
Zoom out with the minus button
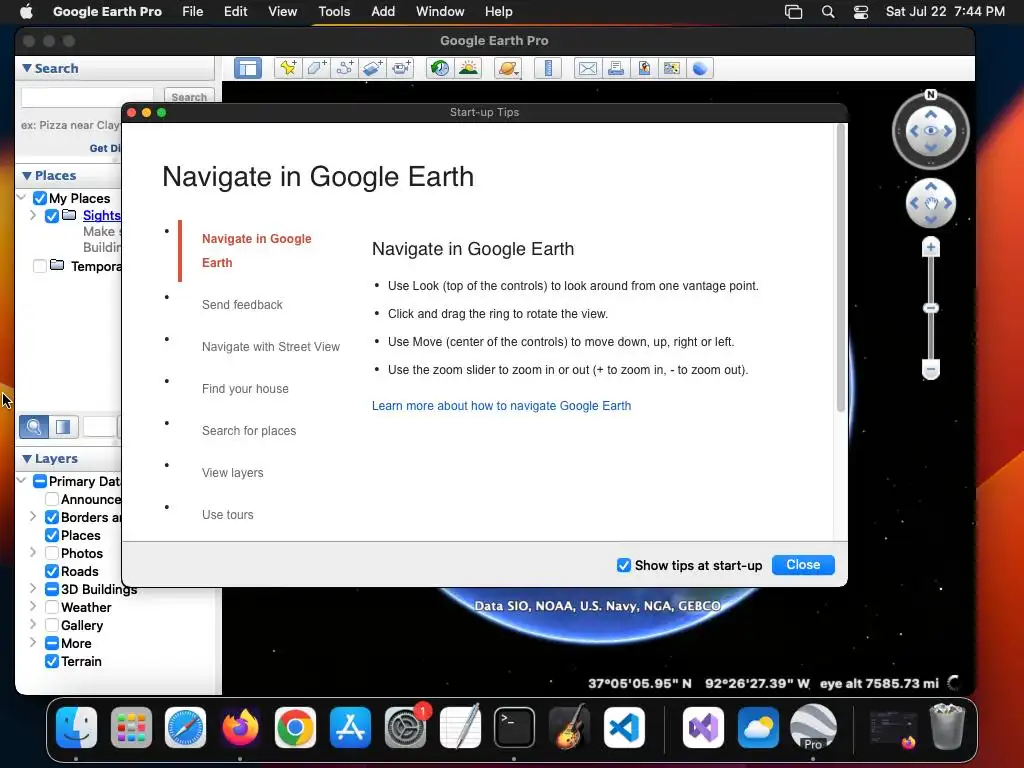[x=931, y=369]
